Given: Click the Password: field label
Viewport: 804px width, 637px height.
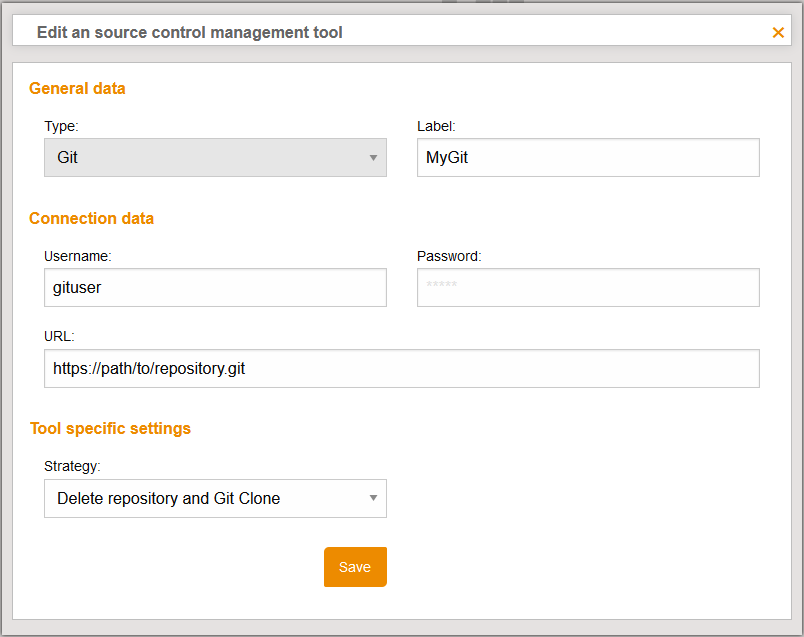Looking at the screenshot, I should click(x=449, y=256).
